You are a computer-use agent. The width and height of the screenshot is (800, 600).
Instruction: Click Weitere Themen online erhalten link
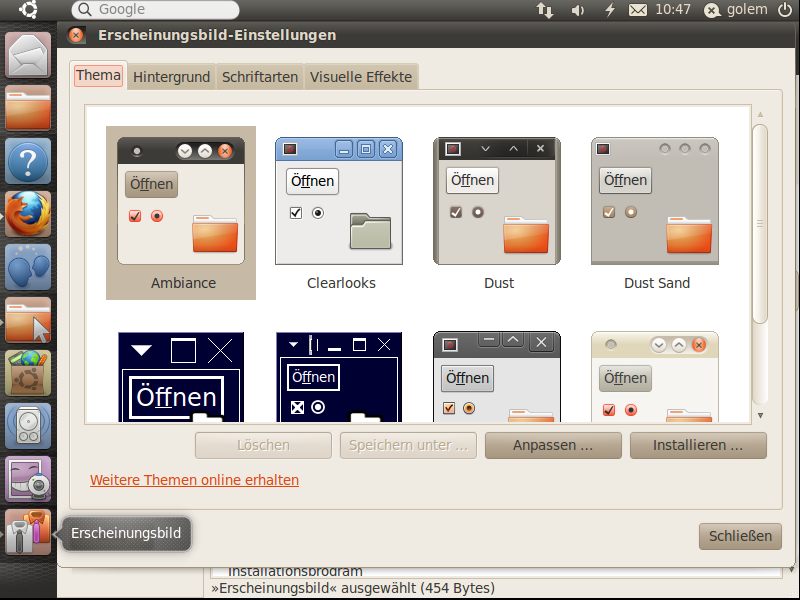pos(194,480)
